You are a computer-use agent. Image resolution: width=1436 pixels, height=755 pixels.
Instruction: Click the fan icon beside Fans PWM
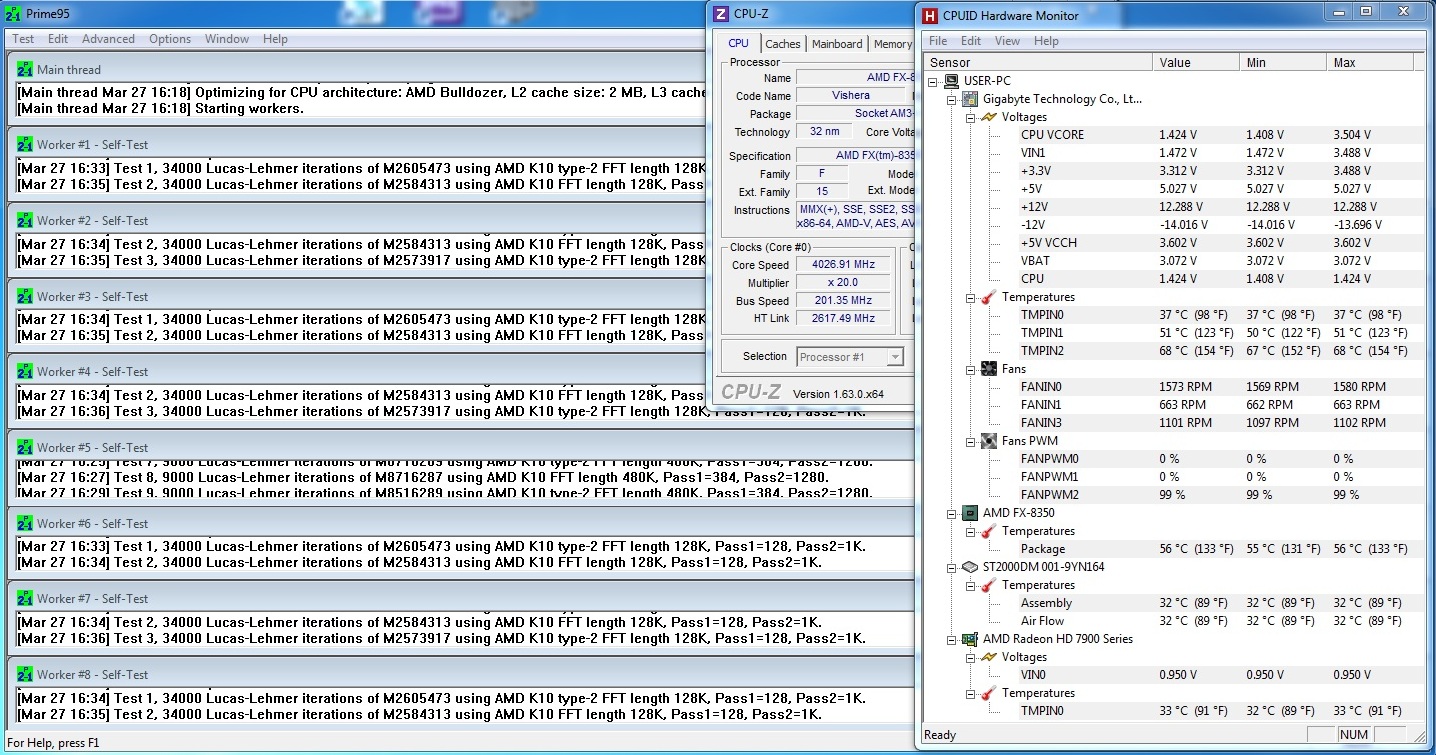point(989,441)
